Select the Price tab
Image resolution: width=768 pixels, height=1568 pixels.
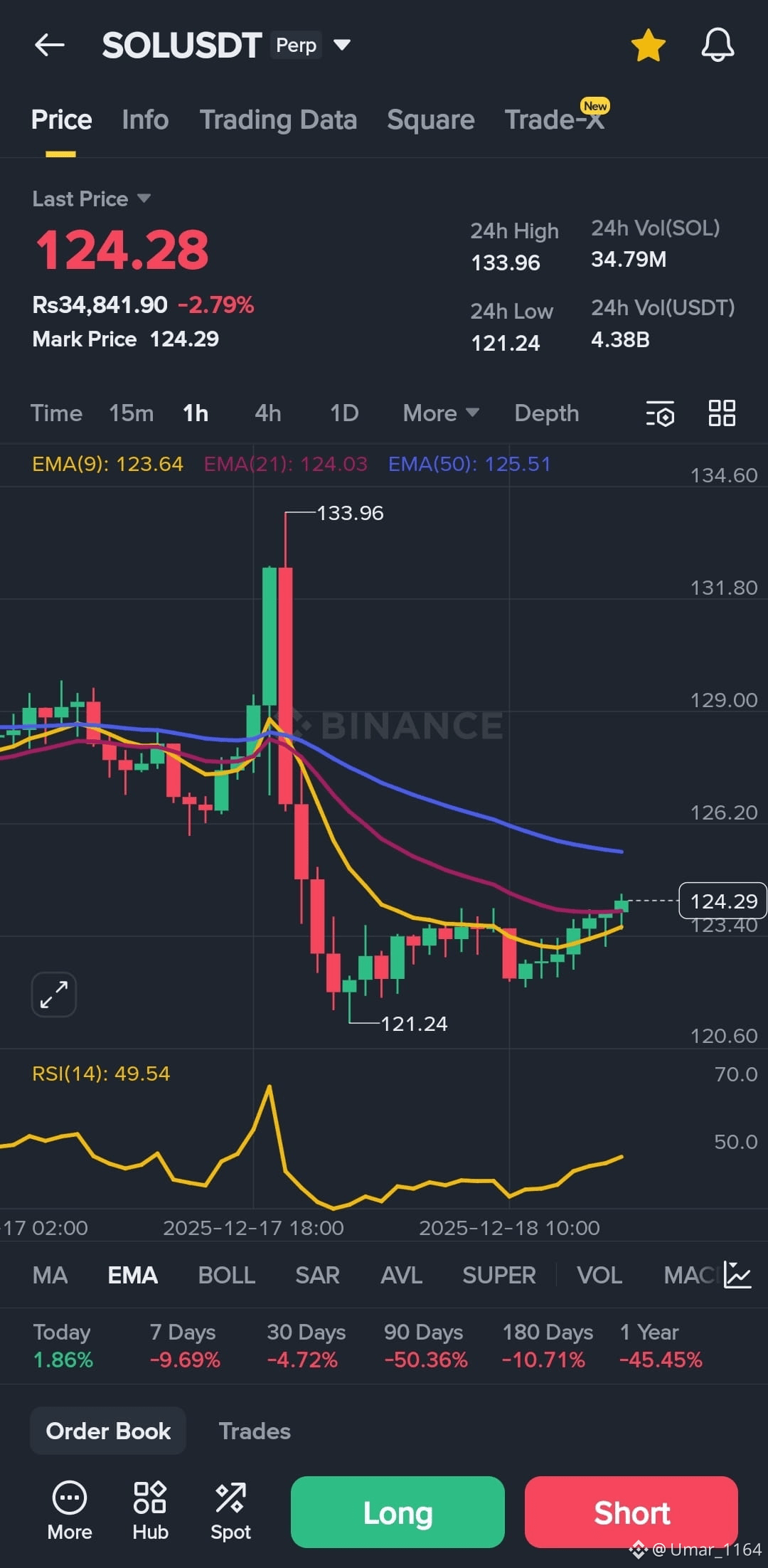pyautogui.click(x=61, y=120)
